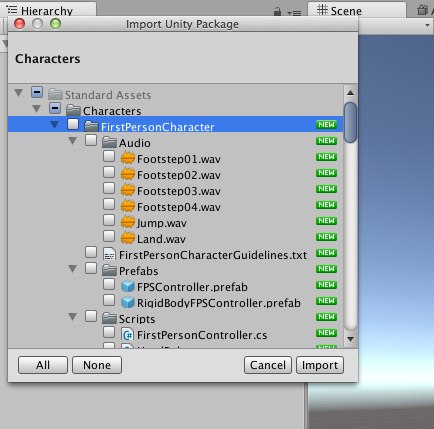The width and height of the screenshot is (434, 429).
Task: Click the RigidBodyFPSController.prefab cube icon
Action: 128,302
